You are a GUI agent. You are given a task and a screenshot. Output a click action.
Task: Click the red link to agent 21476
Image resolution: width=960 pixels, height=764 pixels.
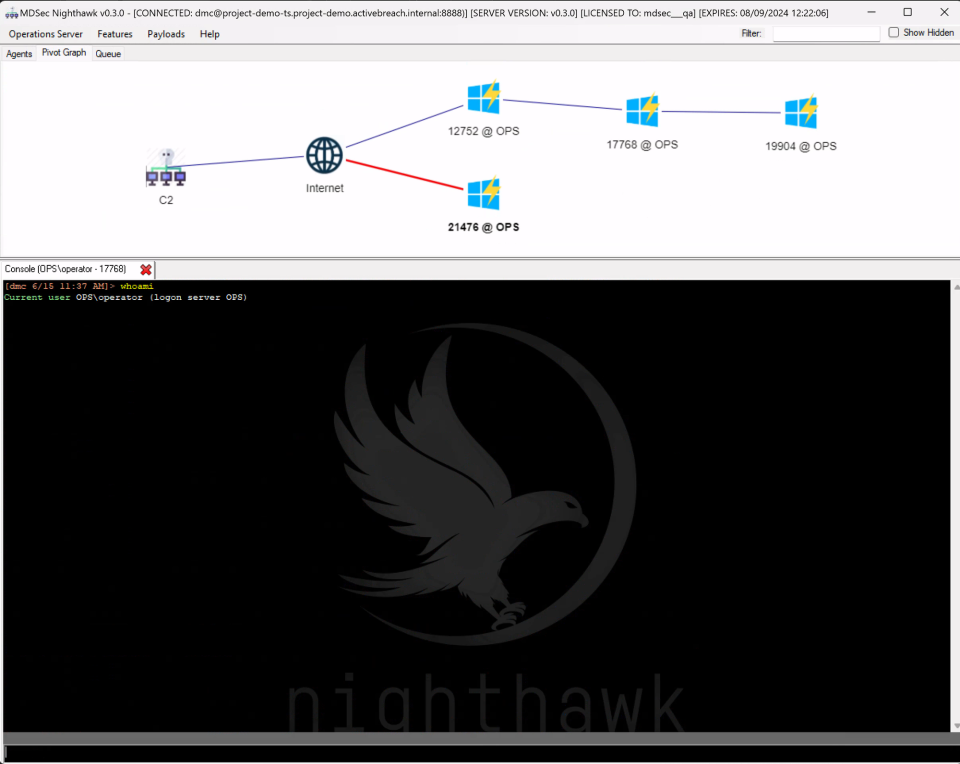[x=405, y=175]
